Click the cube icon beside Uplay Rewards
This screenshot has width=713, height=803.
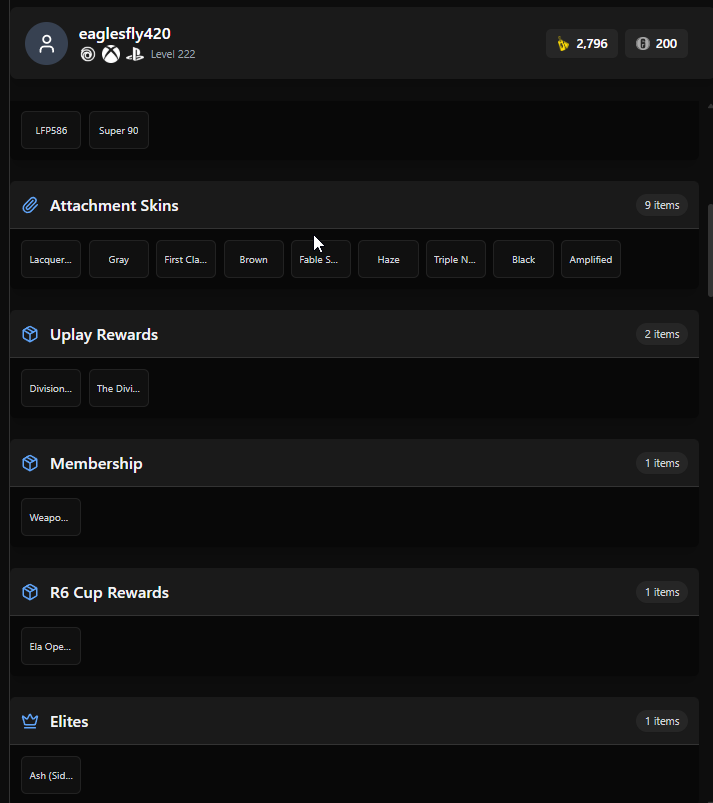pyautogui.click(x=30, y=334)
